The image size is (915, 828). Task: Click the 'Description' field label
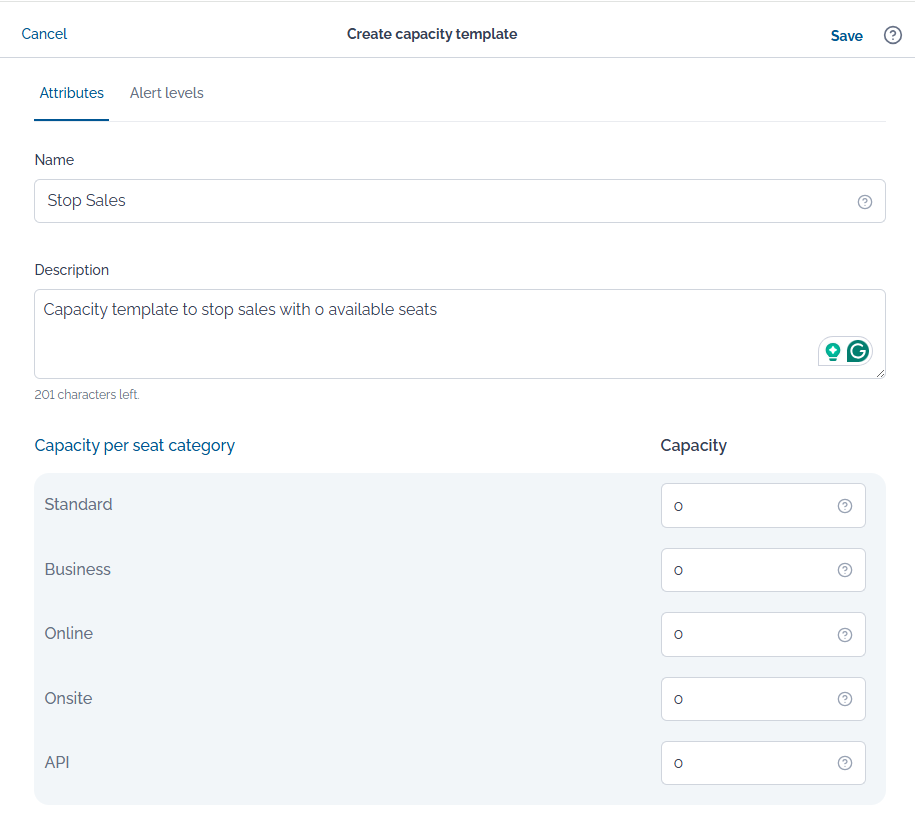coord(72,270)
